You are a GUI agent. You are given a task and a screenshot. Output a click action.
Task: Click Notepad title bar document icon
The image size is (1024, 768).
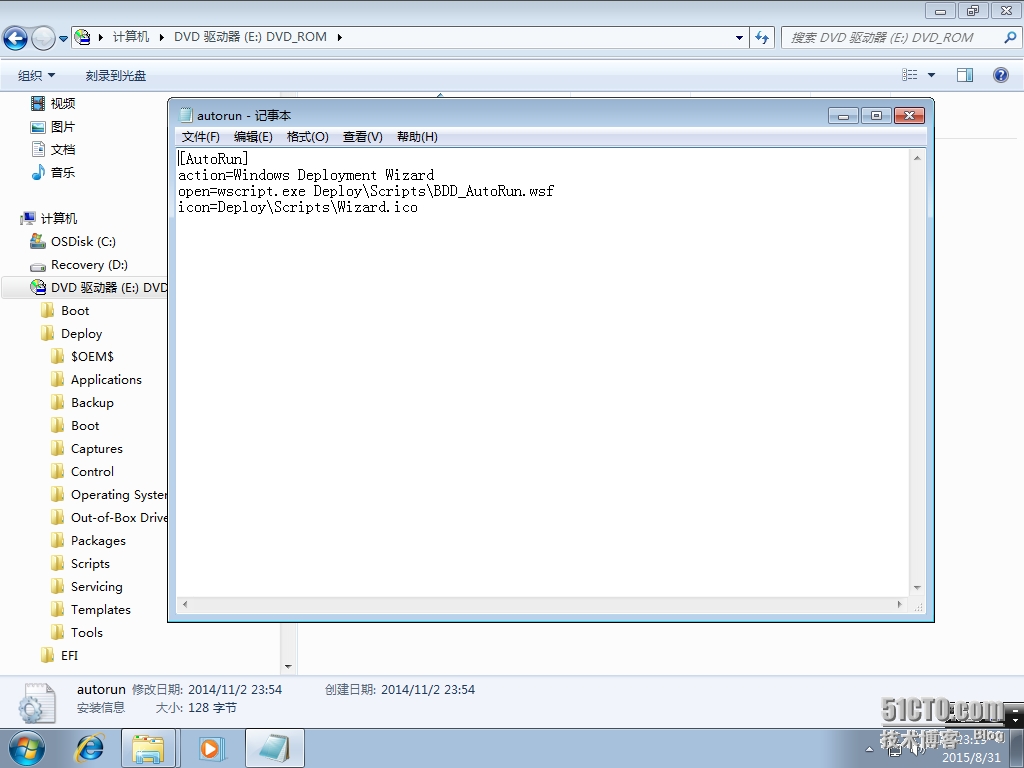186,115
